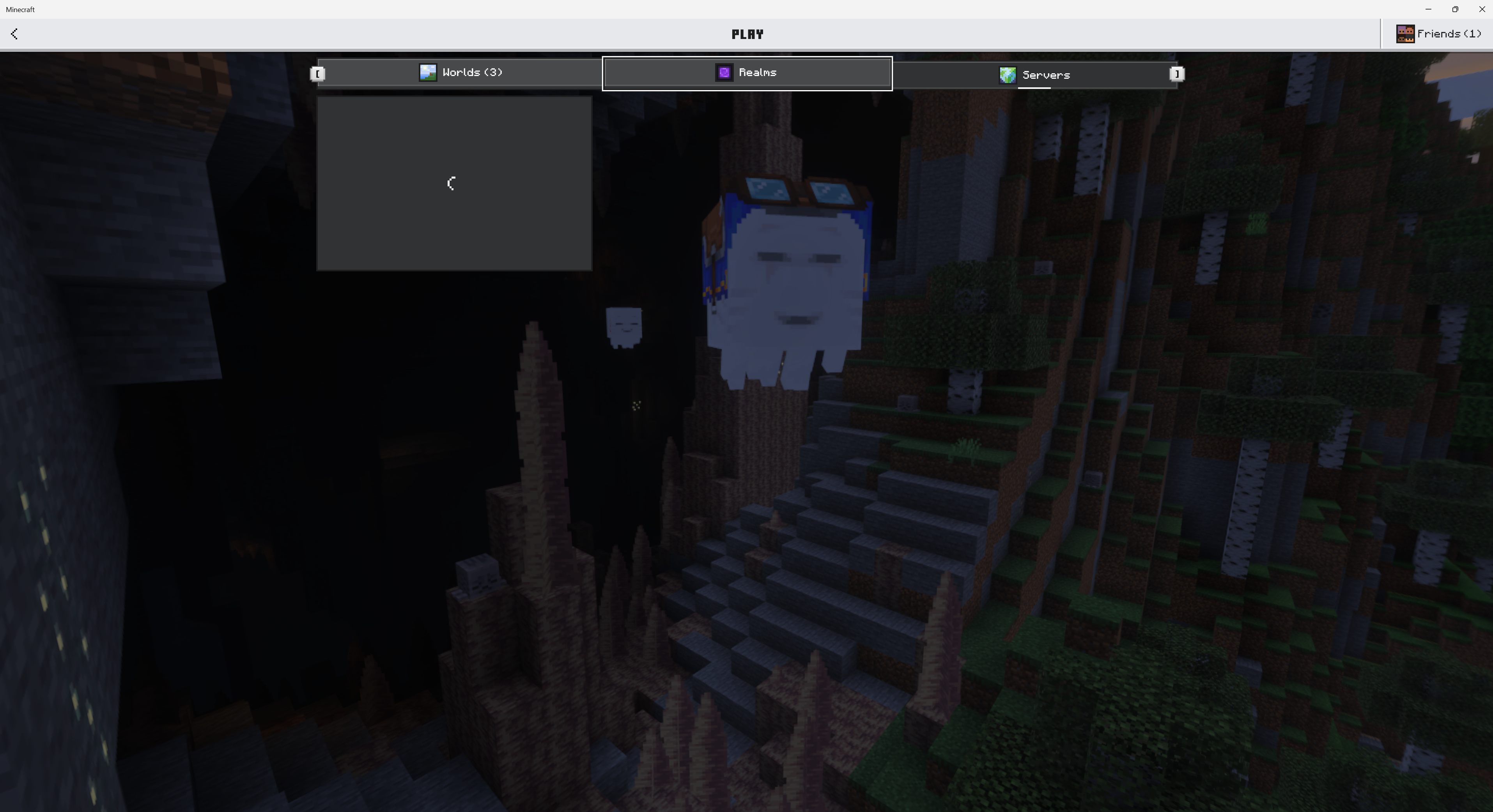Image resolution: width=1493 pixels, height=812 pixels.
Task: Restore down the Minecraft window
Action: tap(1455, 9)
